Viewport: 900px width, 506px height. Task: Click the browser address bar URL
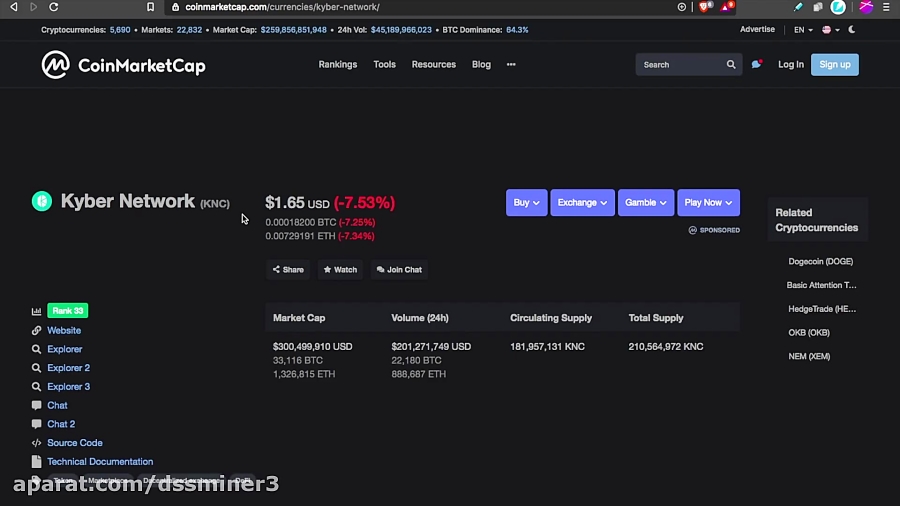[x=282, y=7]
